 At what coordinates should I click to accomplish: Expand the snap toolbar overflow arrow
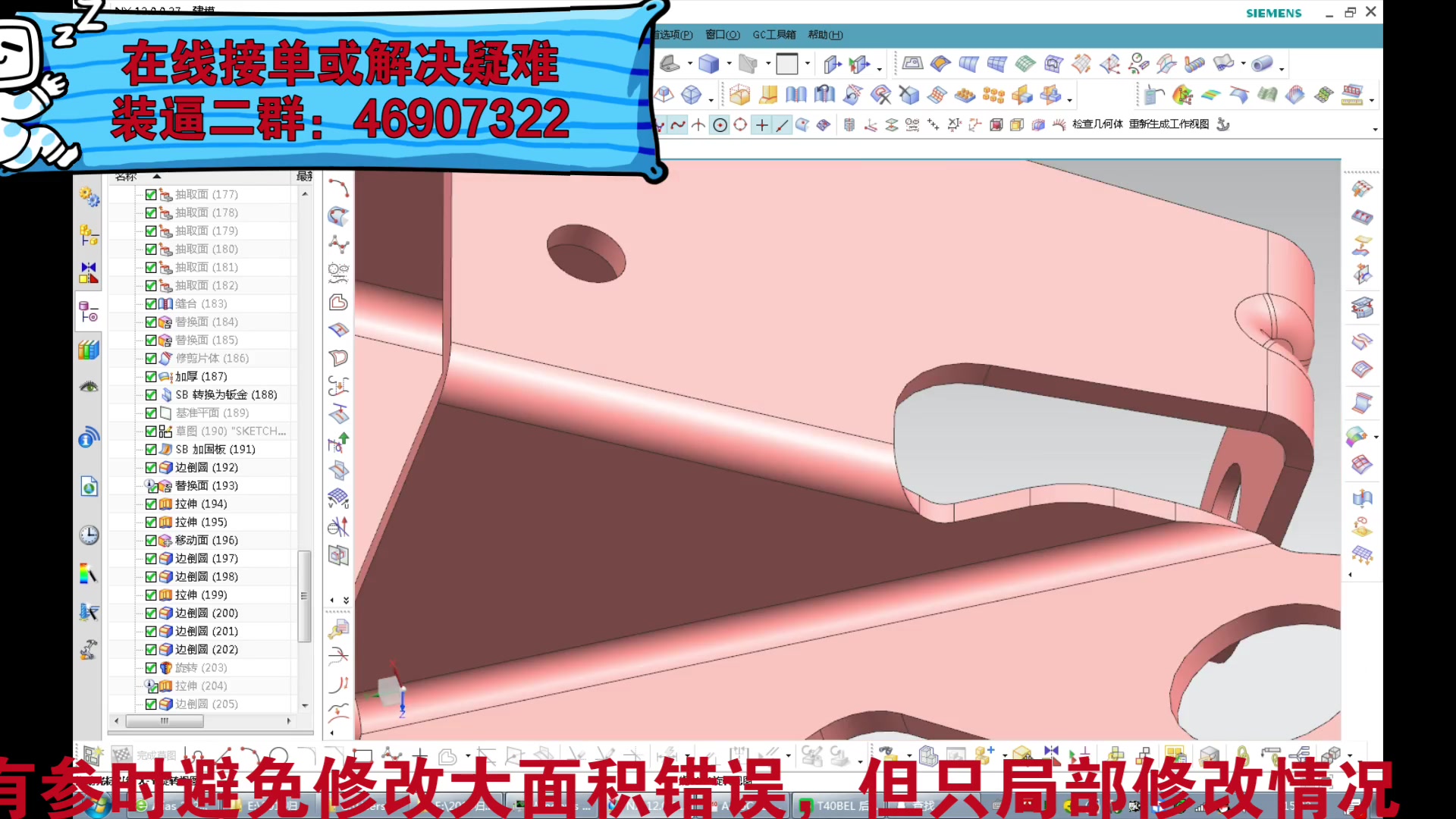[x=1375, y=130]
